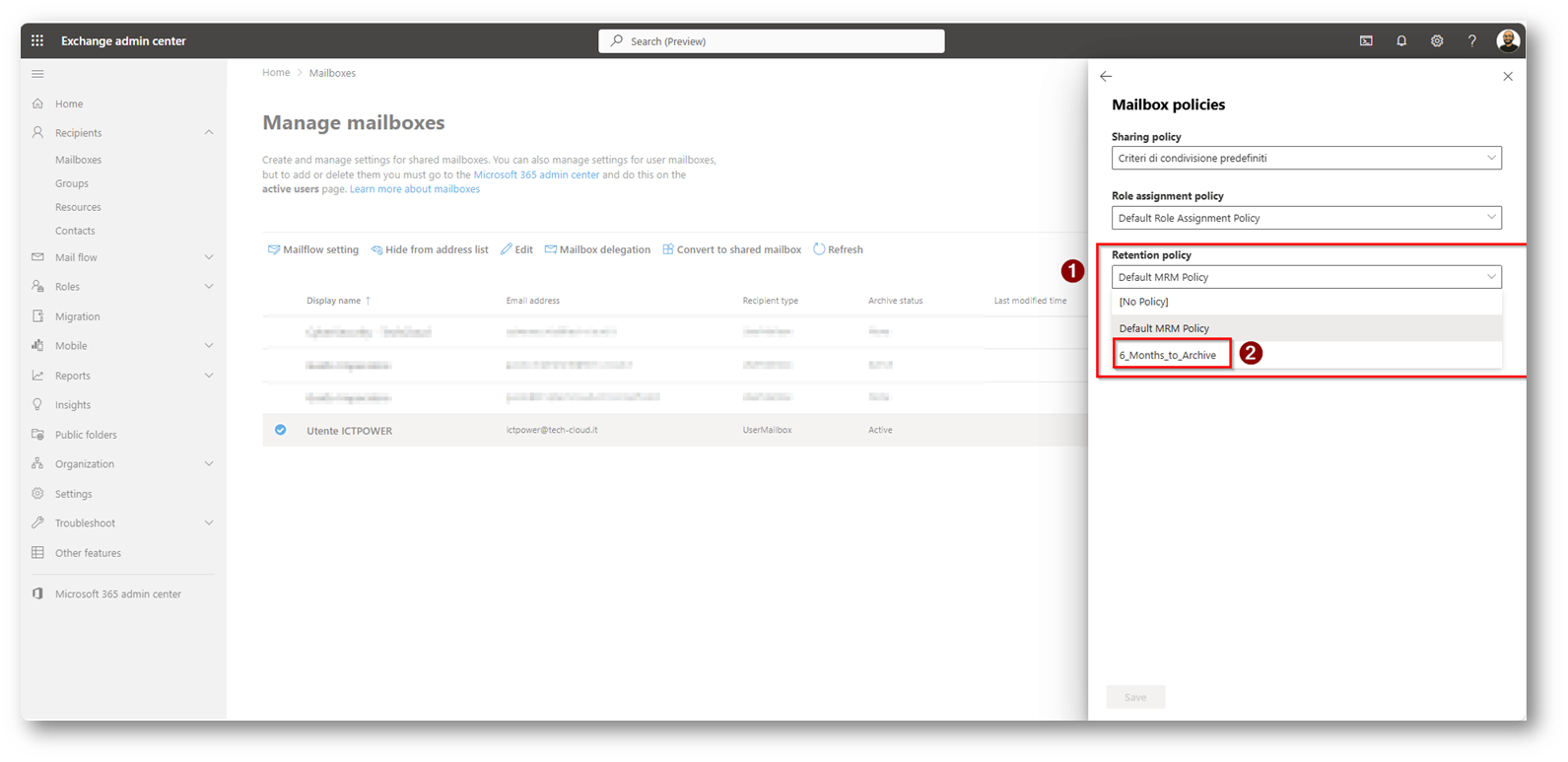Viewport: 1568px width, 762px height.
Task: Sort by Email address column header
Action: (x=533, y=301)
